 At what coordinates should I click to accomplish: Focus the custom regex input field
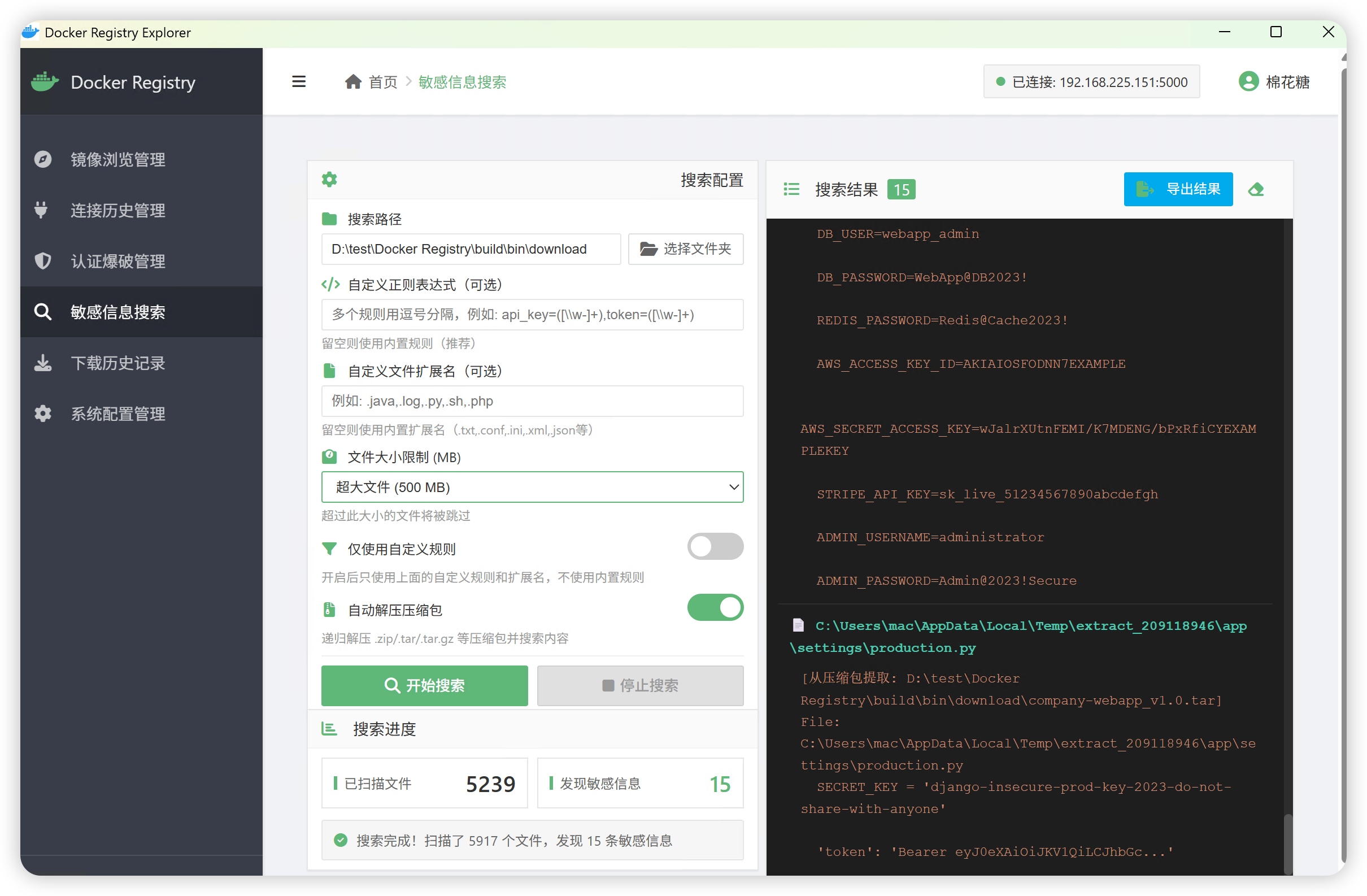click(532, 315)
